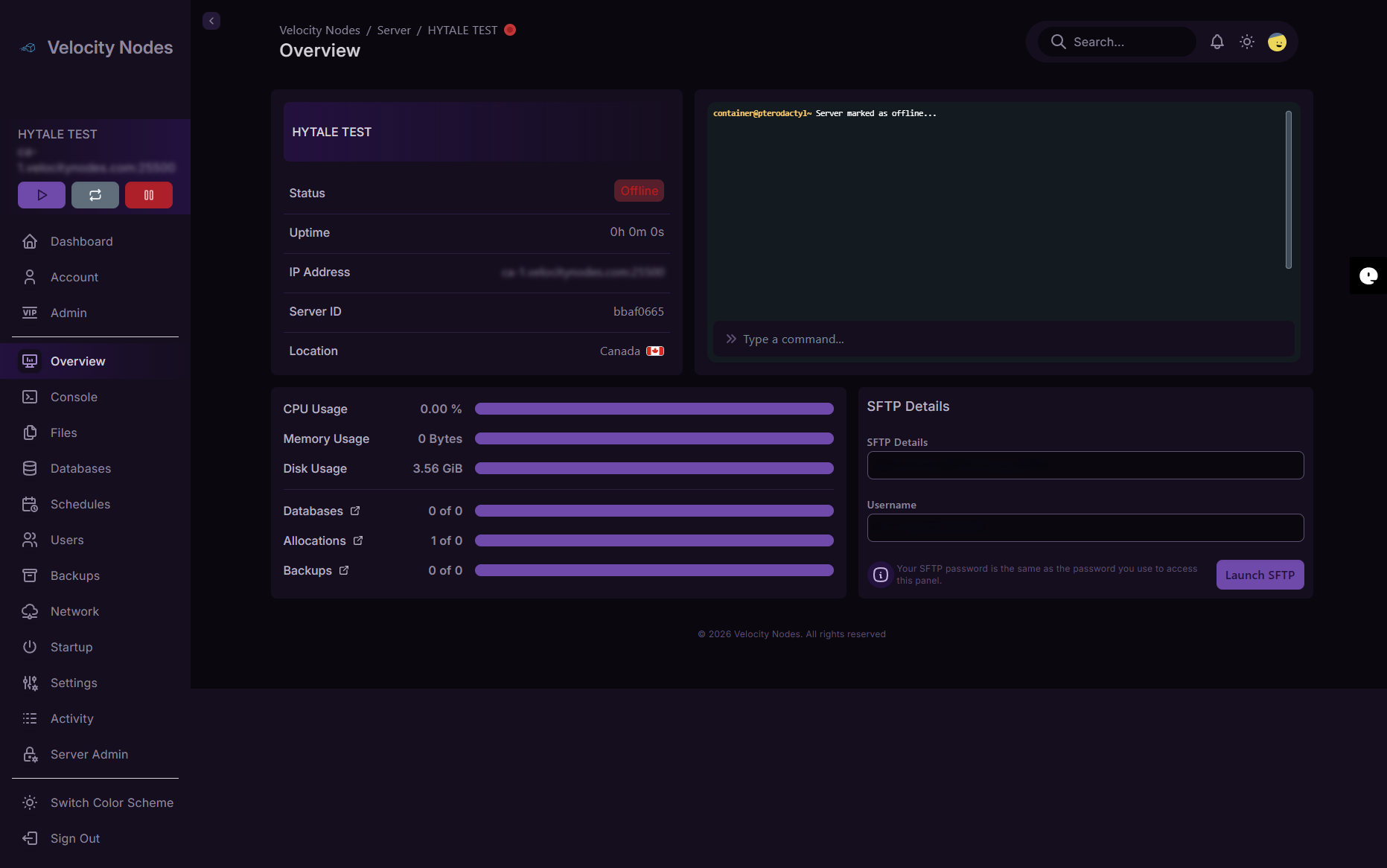
Task: Collapse the sidebar with the chevron button
Action: pyautogui.click(x=211, y=20)
